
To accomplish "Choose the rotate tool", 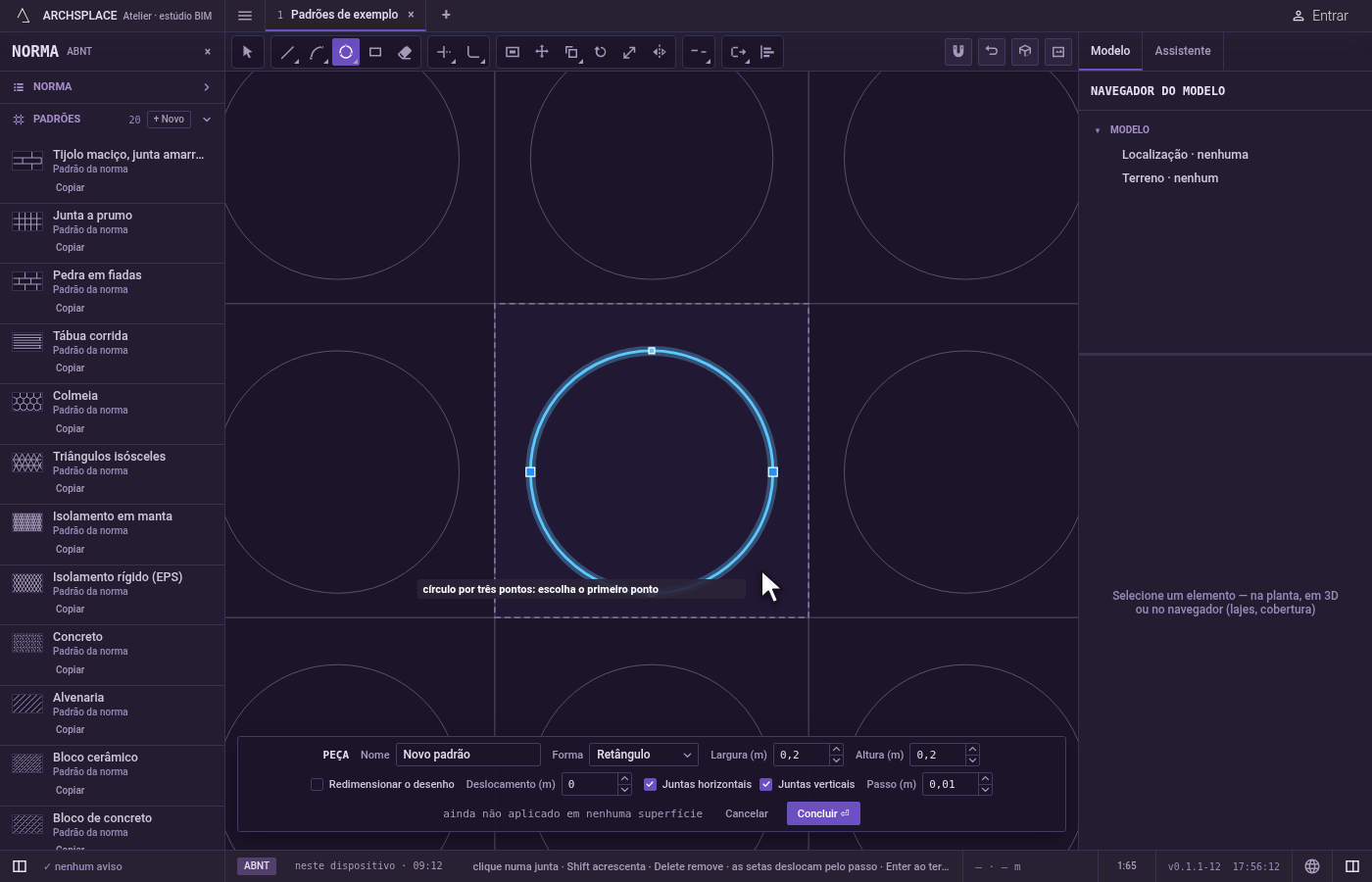I will [601, 52].
